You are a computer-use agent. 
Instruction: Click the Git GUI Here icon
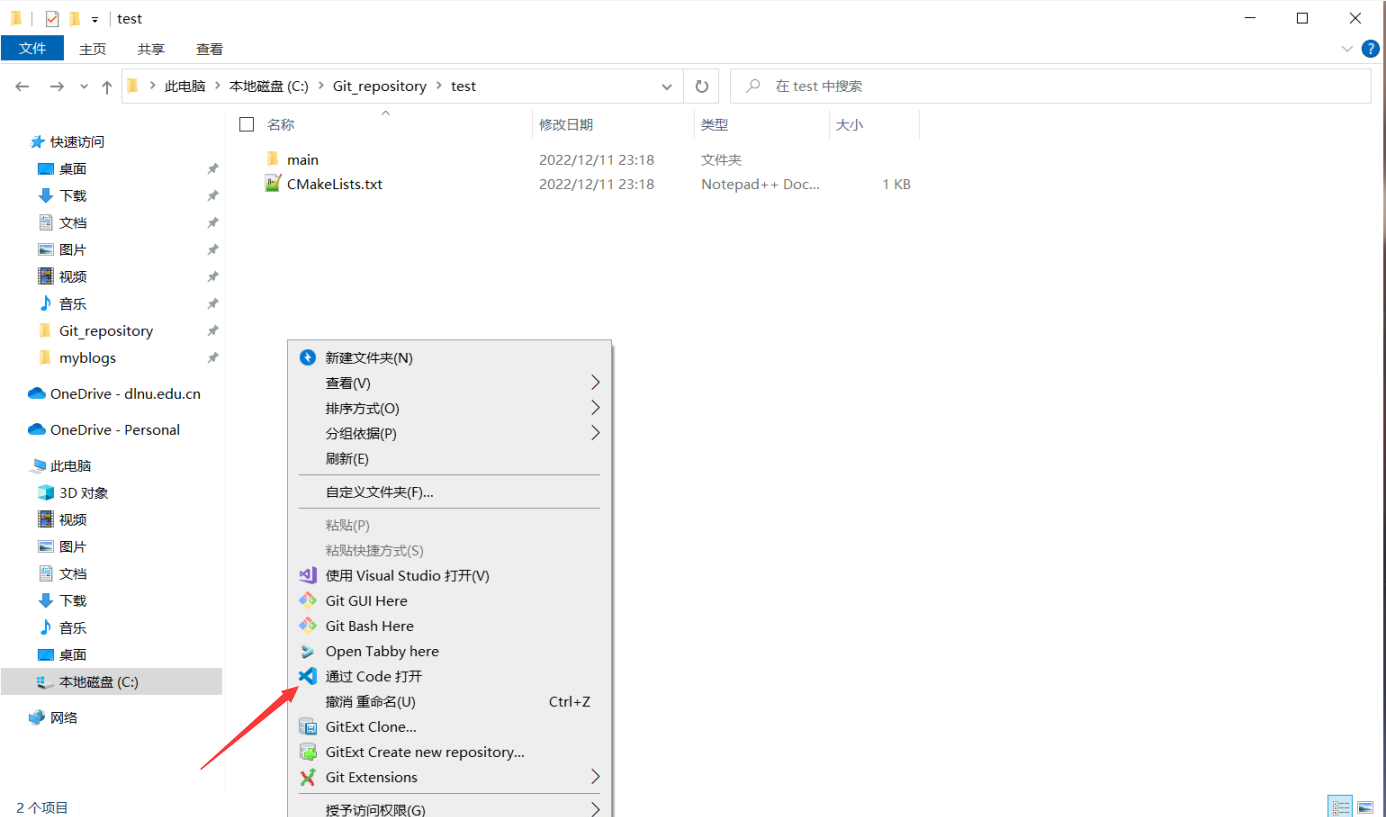point(308,601)
